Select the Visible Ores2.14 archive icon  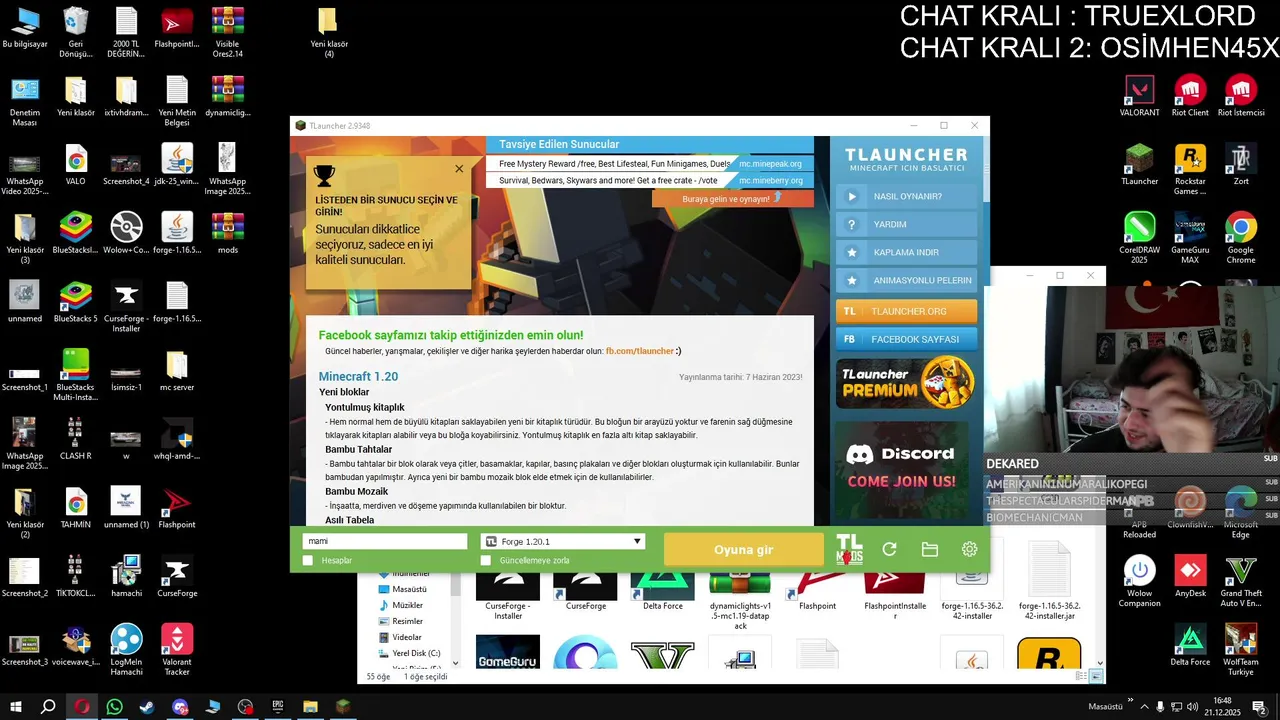point(228,33)
